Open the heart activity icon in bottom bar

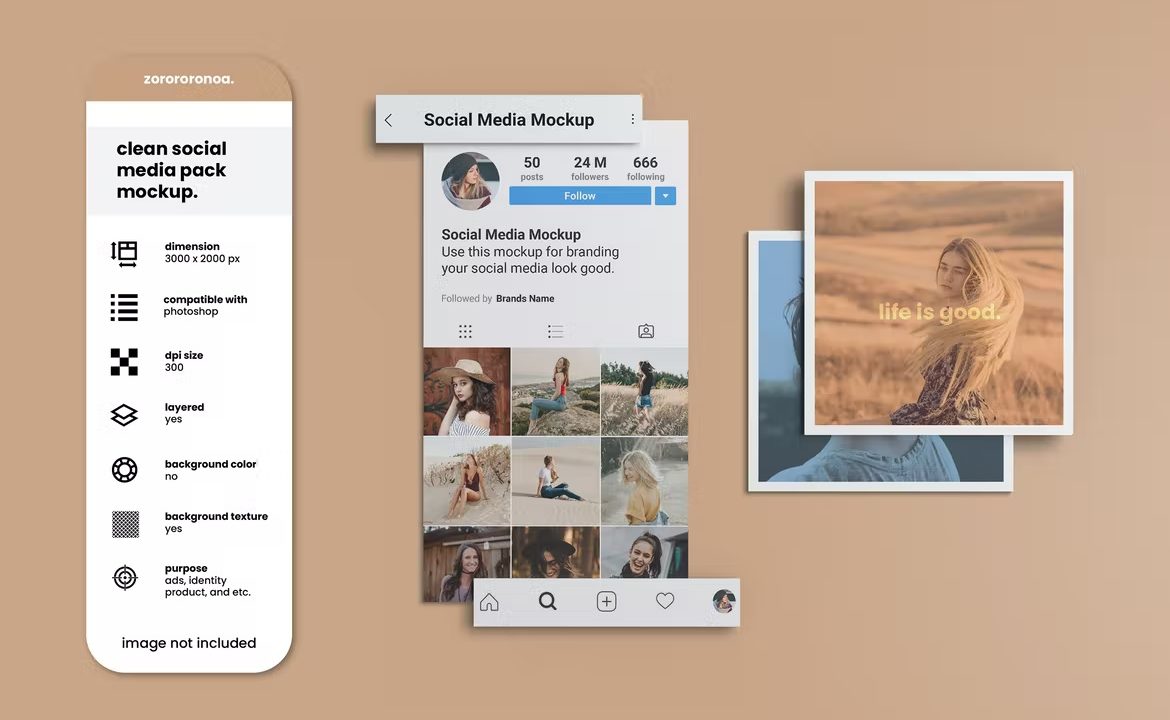(x=665, y=601)
